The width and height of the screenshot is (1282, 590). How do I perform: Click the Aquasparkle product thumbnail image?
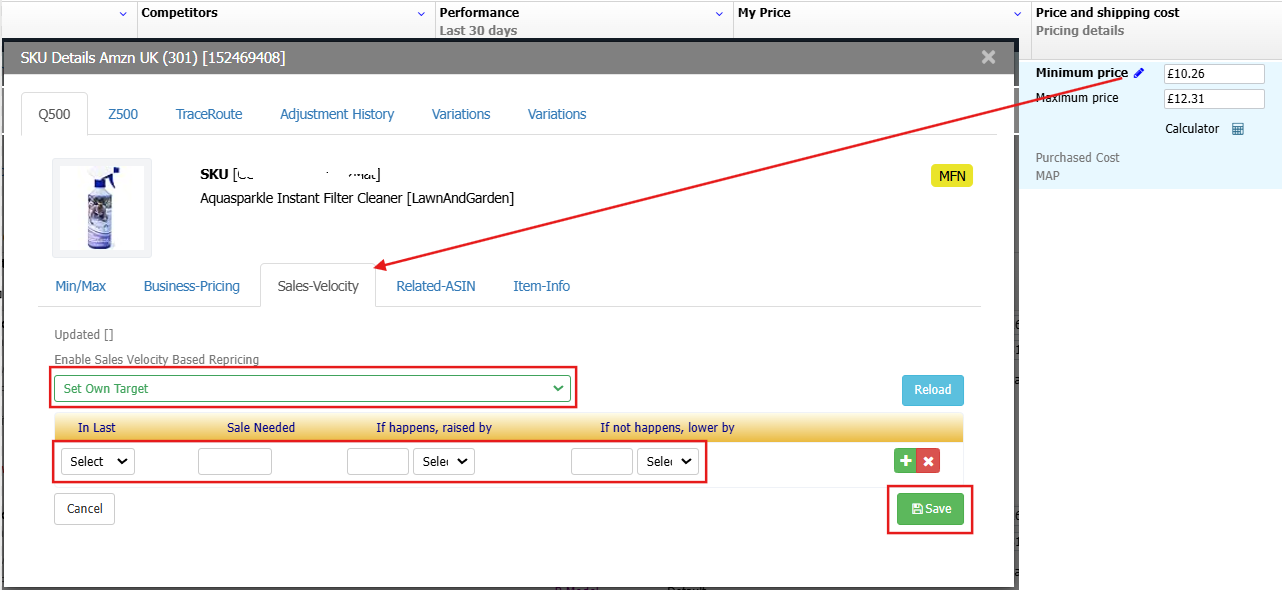(102, 208)
